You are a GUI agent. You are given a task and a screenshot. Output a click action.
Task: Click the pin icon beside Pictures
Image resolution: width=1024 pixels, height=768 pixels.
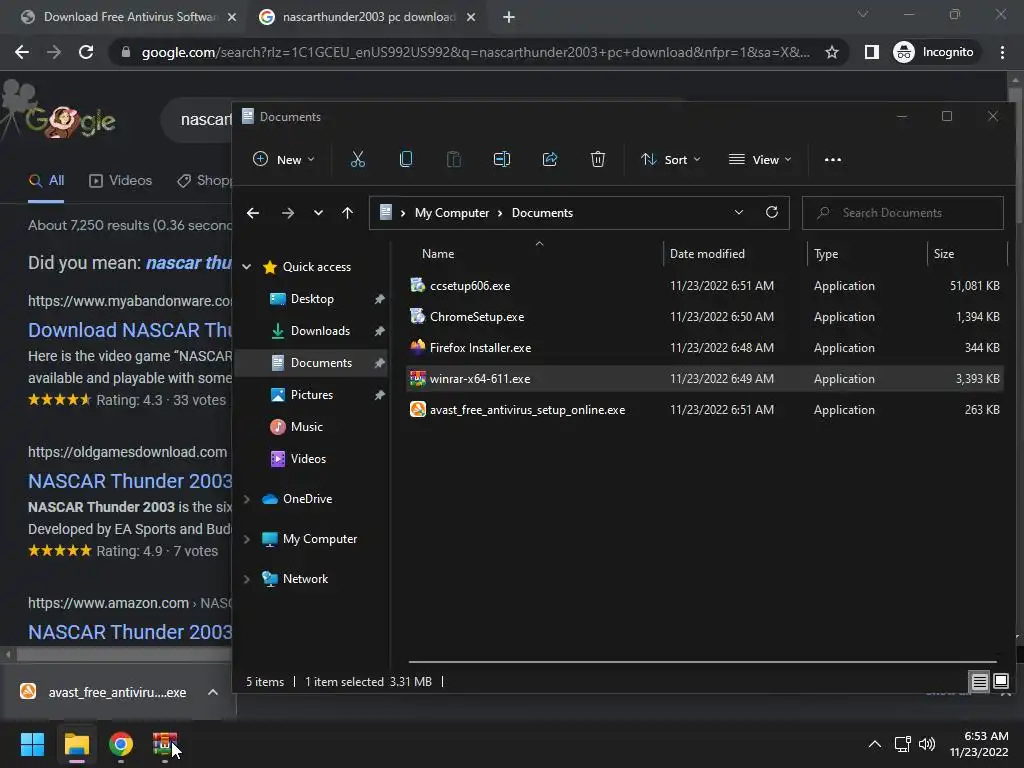pyautogui.click(x=379, y=395)
